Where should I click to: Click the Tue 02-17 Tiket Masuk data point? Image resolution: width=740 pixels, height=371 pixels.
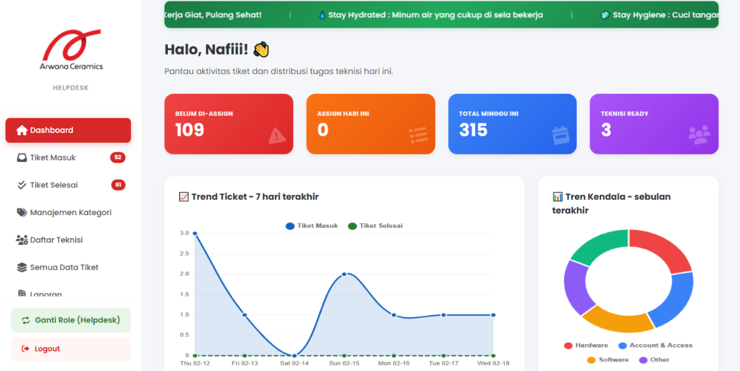[444, 315]
